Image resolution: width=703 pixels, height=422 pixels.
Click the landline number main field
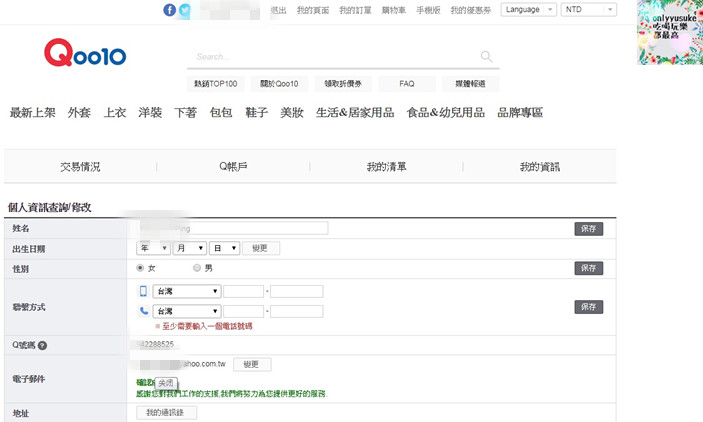pyautogui.click(x=296, y=311)
